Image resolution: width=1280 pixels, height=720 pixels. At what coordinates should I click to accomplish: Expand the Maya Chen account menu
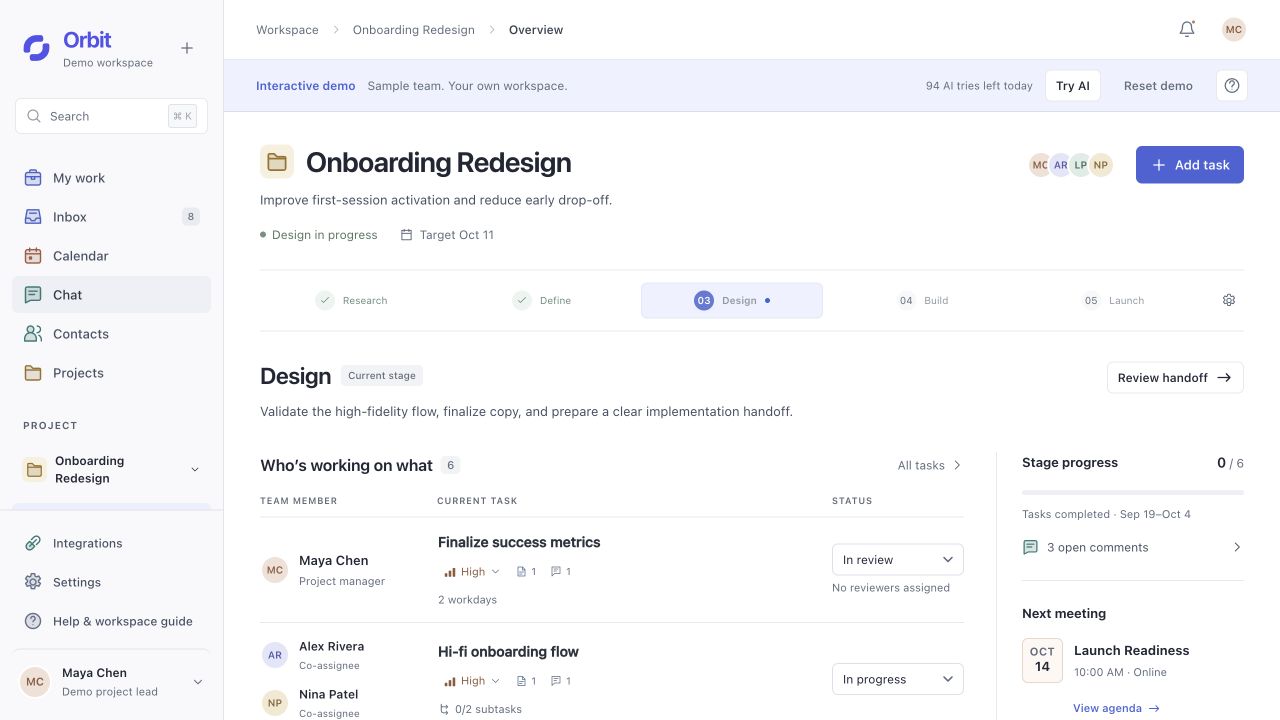coord(198,682)
